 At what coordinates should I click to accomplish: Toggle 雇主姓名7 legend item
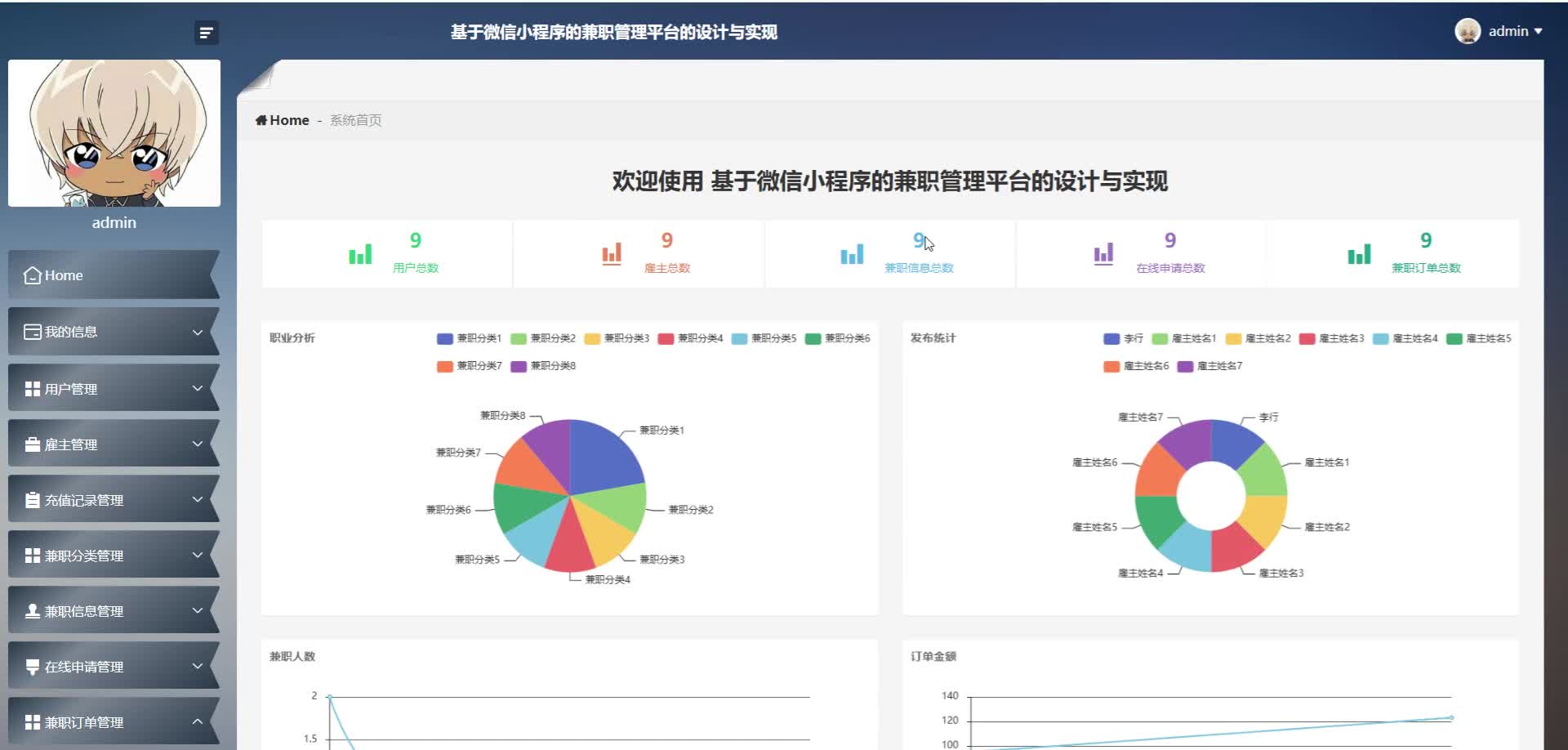tap(1209, 366)
